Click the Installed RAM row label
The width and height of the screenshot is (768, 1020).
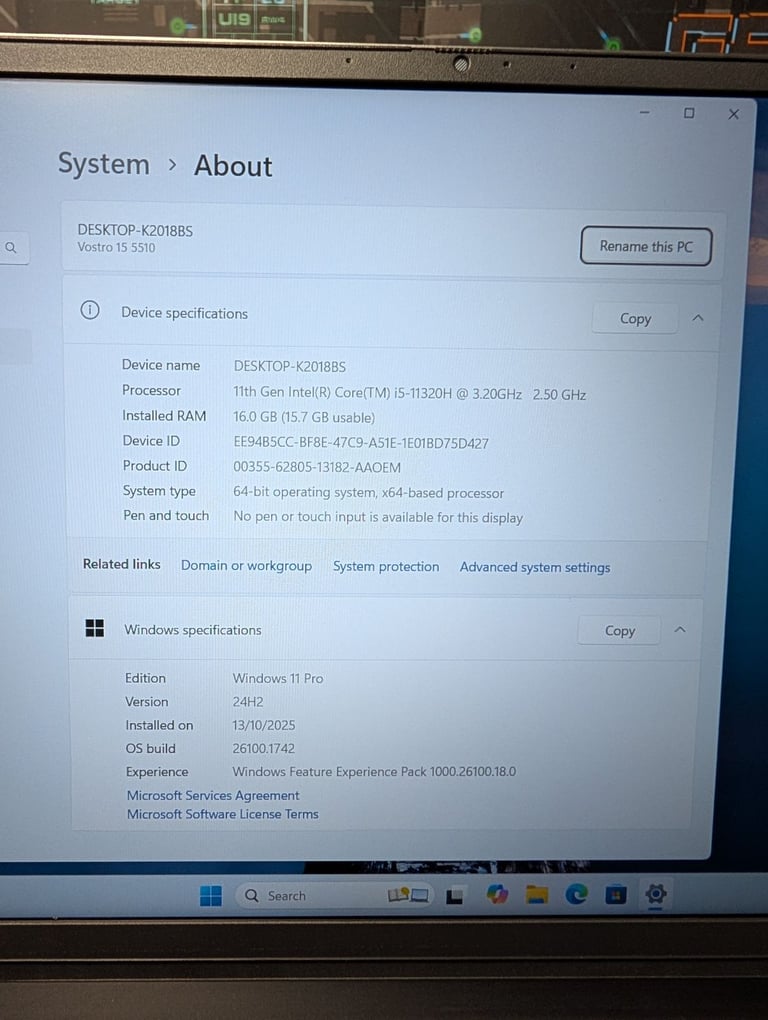point(164,416)
